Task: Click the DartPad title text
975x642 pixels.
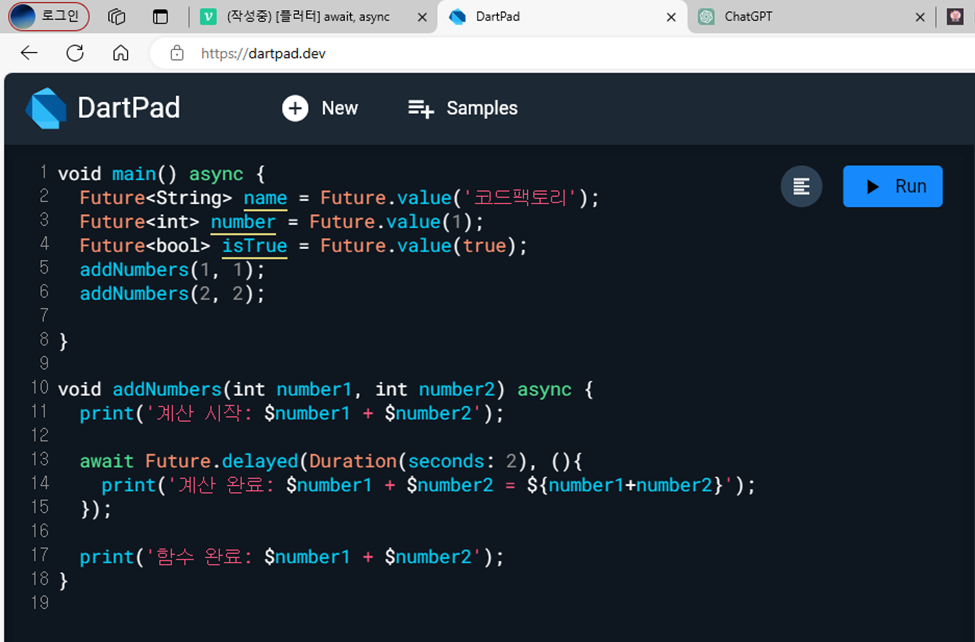Action: coord(129,108)
